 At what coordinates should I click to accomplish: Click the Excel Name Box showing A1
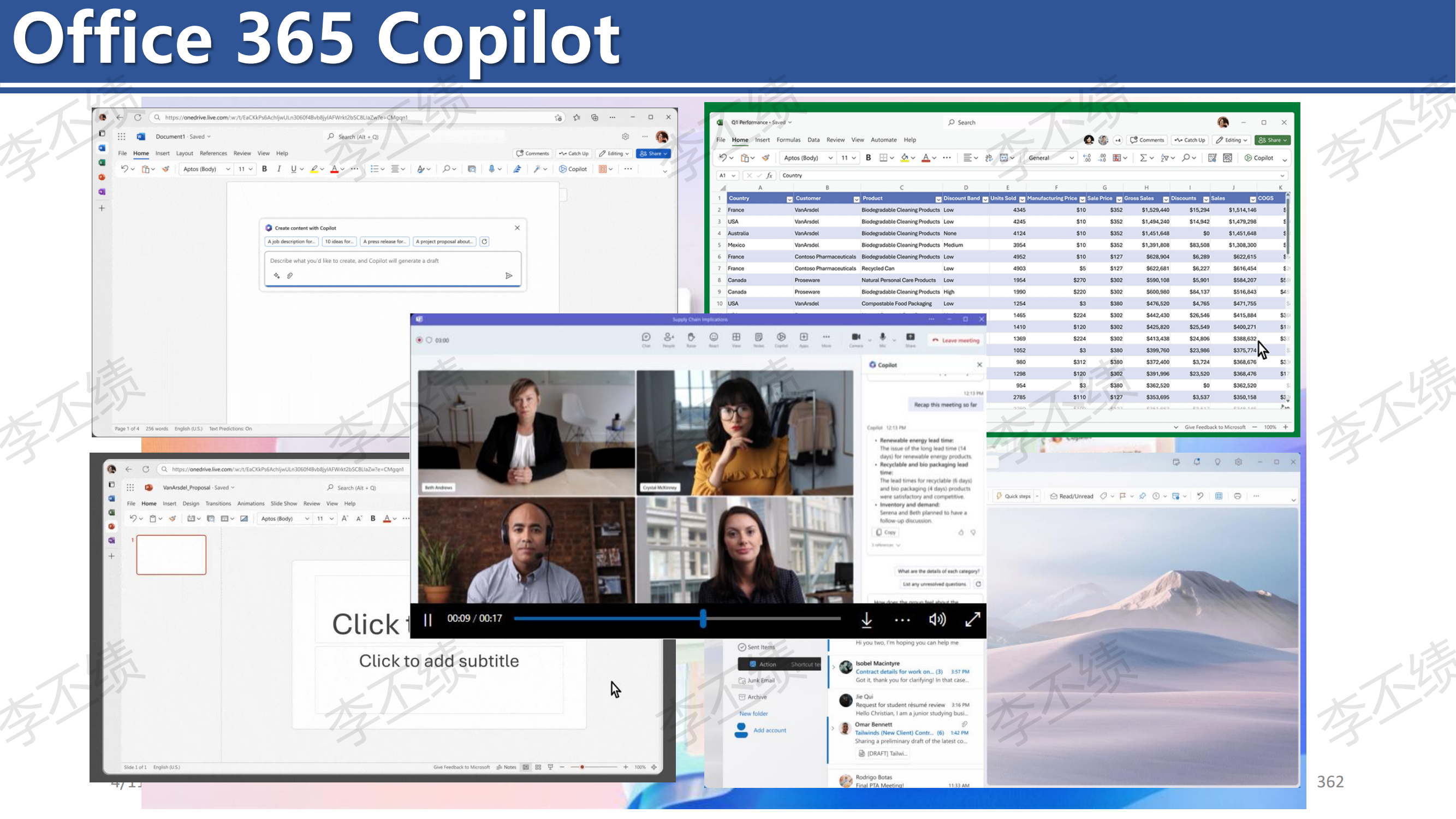coord(727,176)
